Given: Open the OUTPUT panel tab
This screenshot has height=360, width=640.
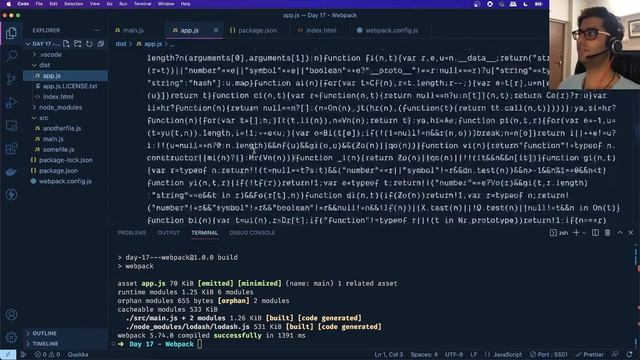Looking at the screenshot, I should [169, 233].
